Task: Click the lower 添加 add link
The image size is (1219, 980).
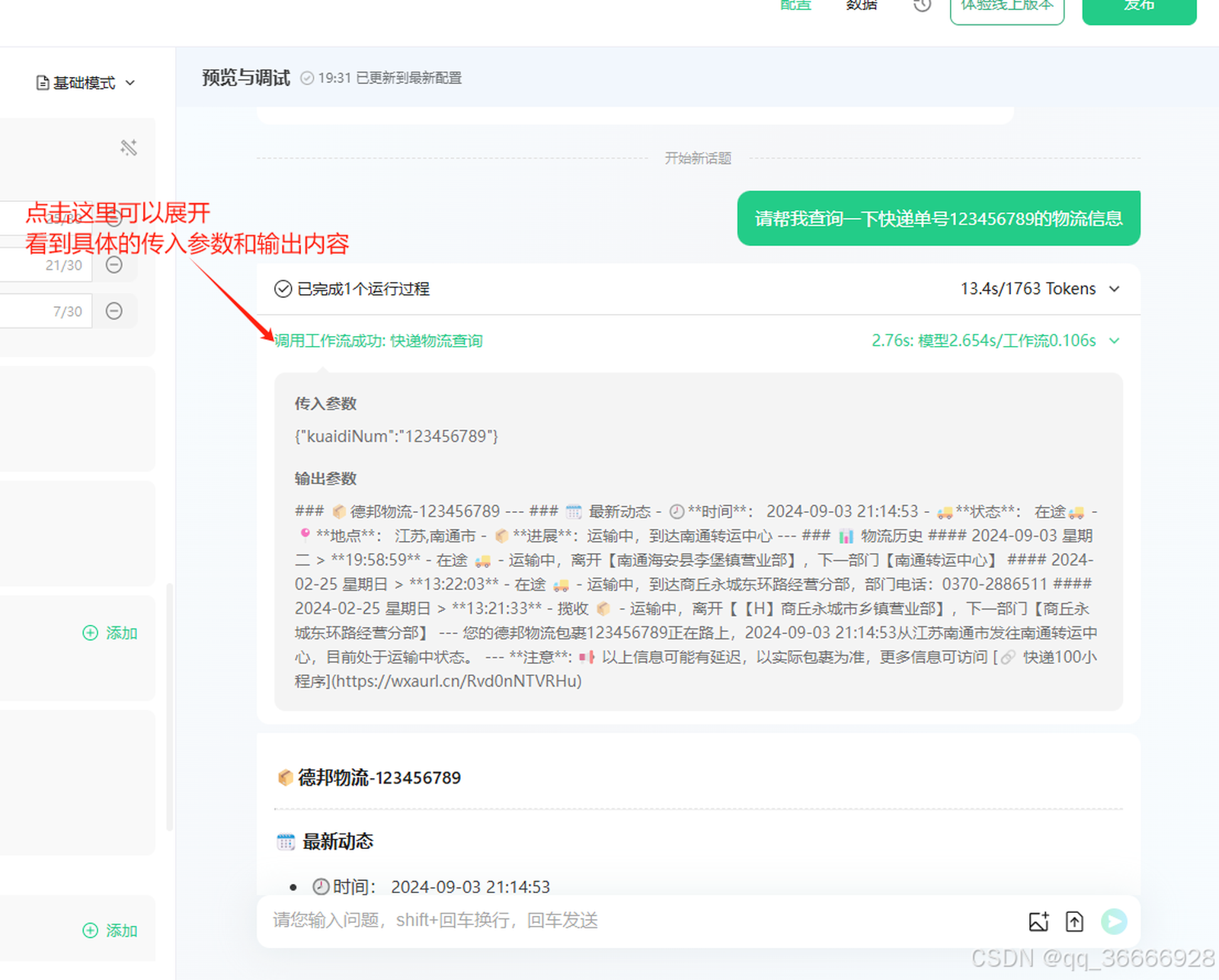Action: point(110,930)
